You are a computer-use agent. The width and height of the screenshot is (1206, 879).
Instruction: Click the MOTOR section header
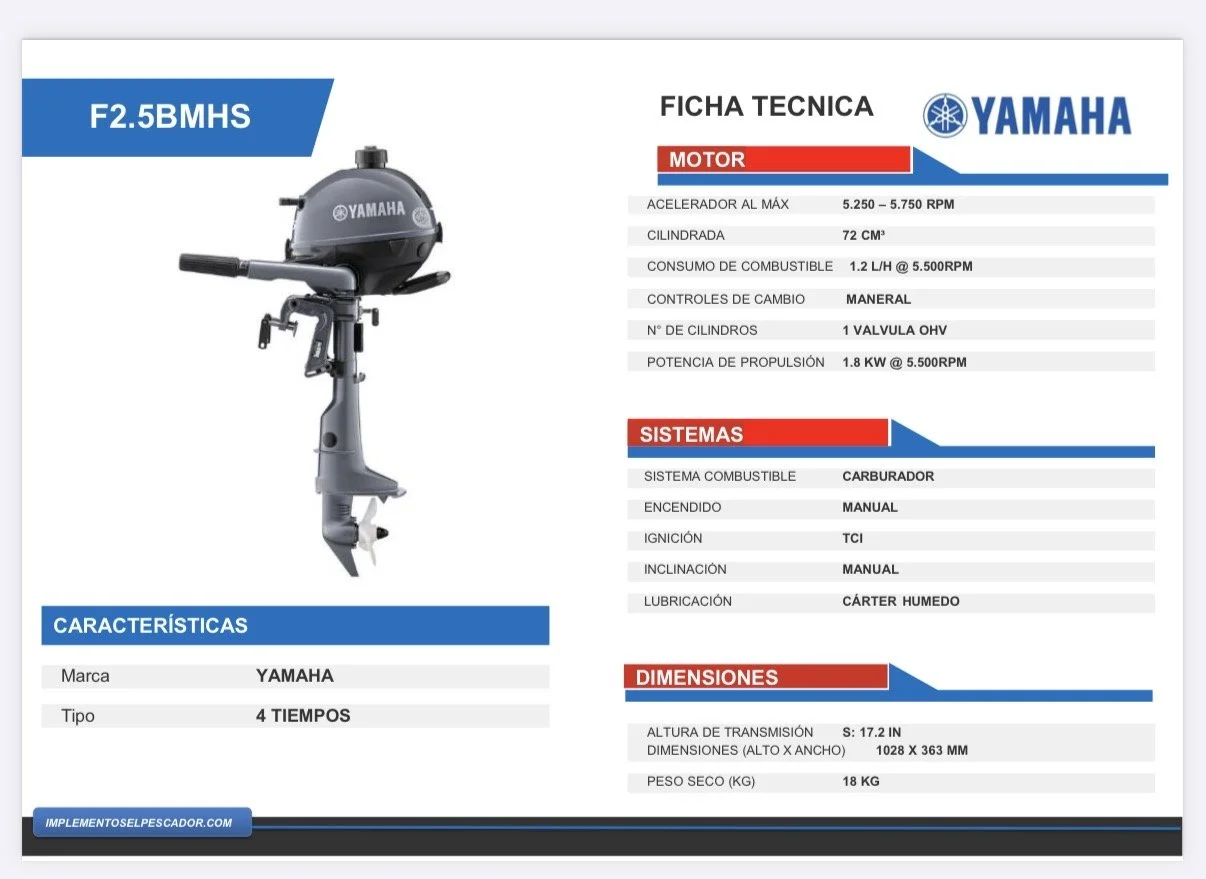(784, 159)
